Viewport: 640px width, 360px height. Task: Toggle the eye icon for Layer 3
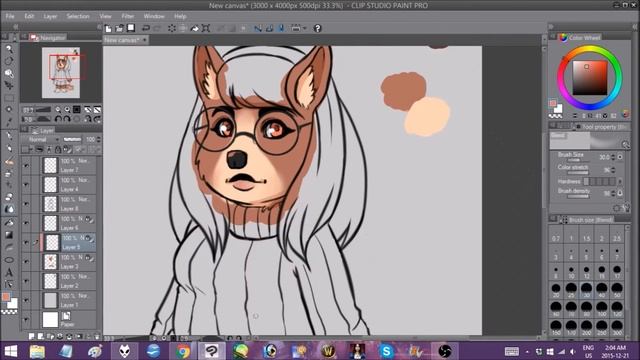[27, 261]
